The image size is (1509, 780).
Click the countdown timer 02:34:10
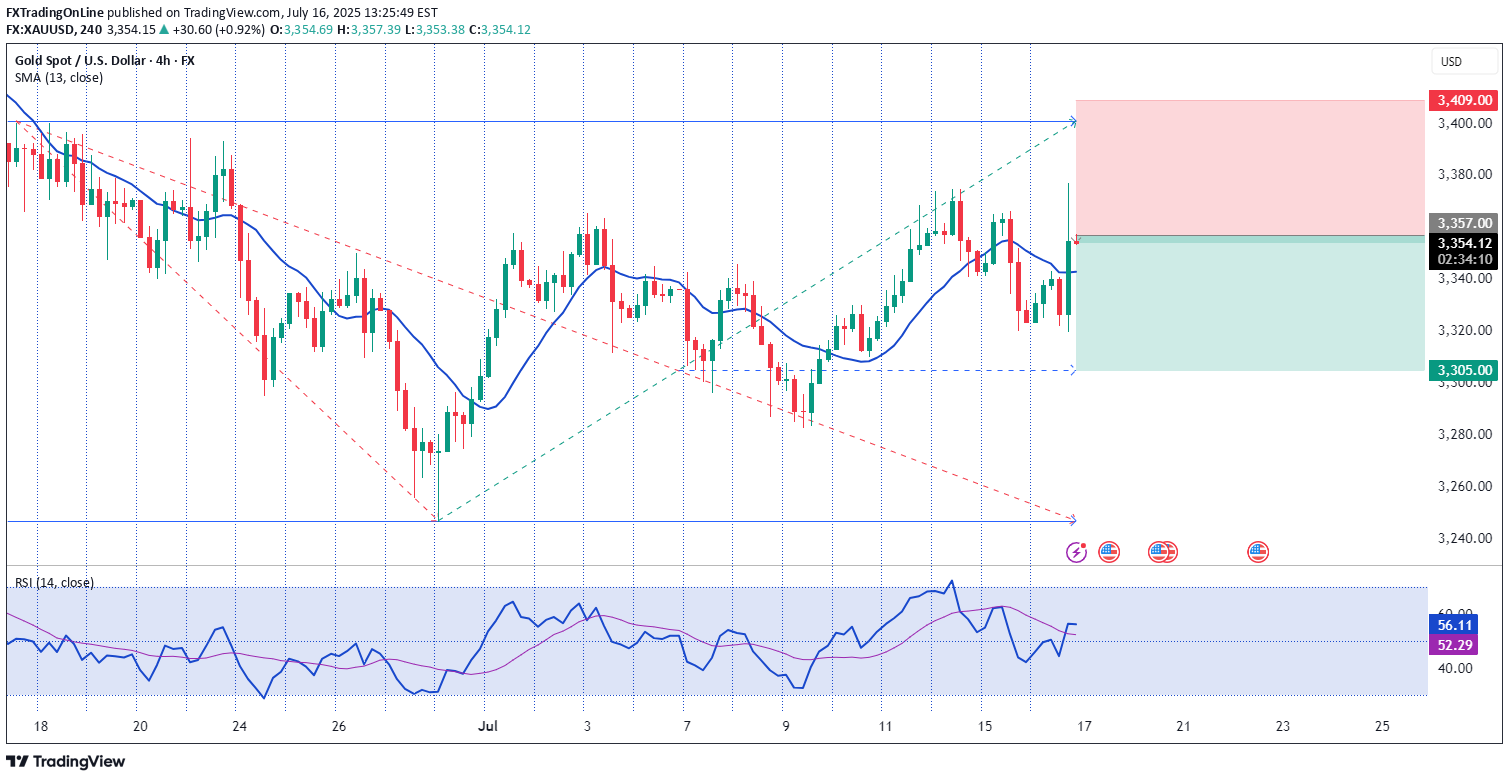pyautogui.click(x=1466, y=259)
